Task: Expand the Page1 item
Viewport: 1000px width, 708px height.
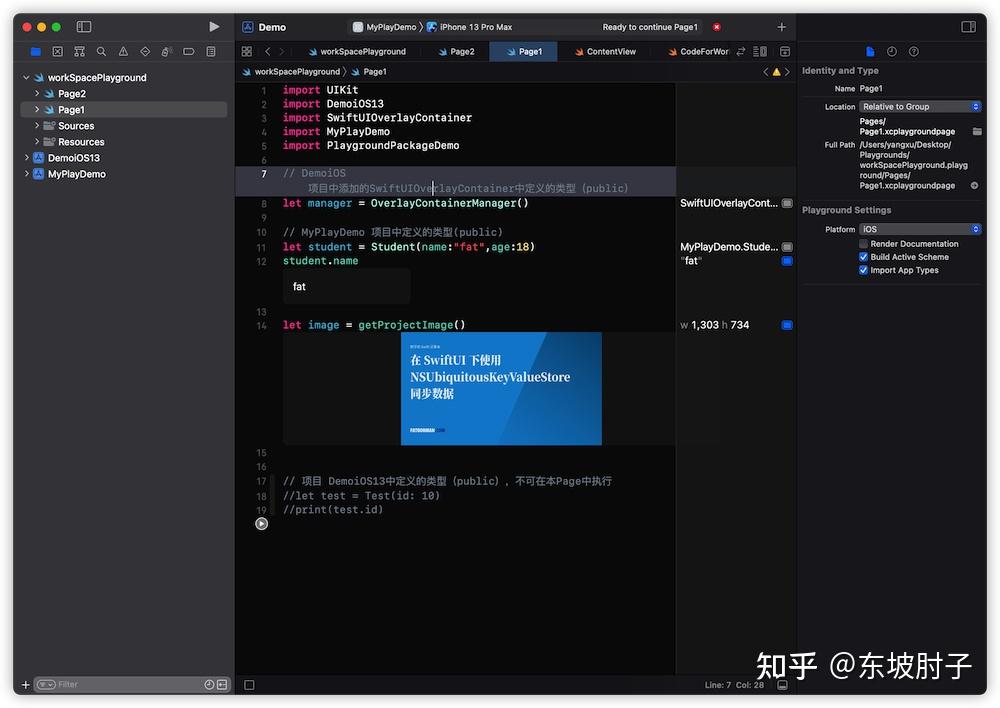Action: (37, 109)
